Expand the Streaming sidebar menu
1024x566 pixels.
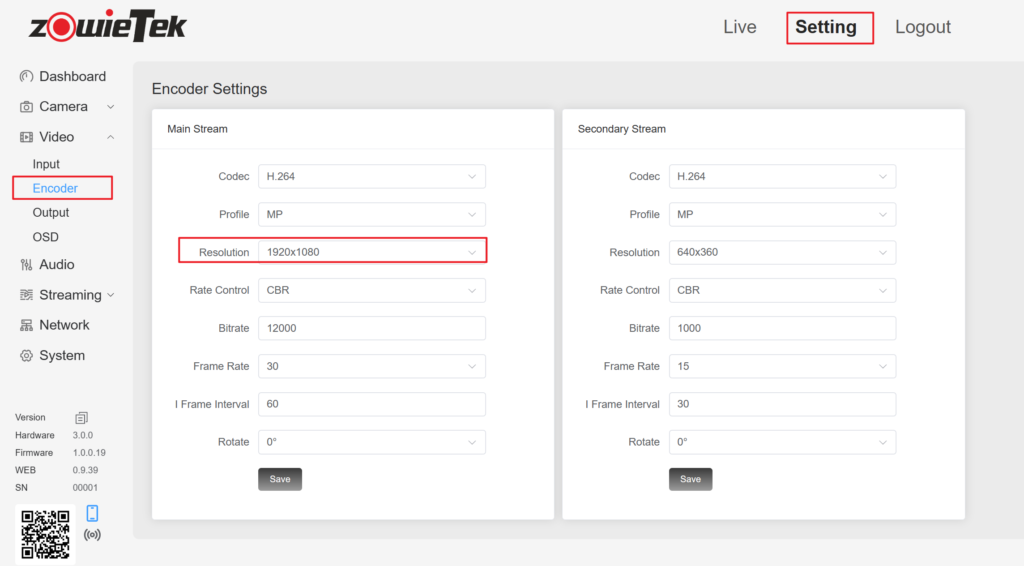[69, 295]
